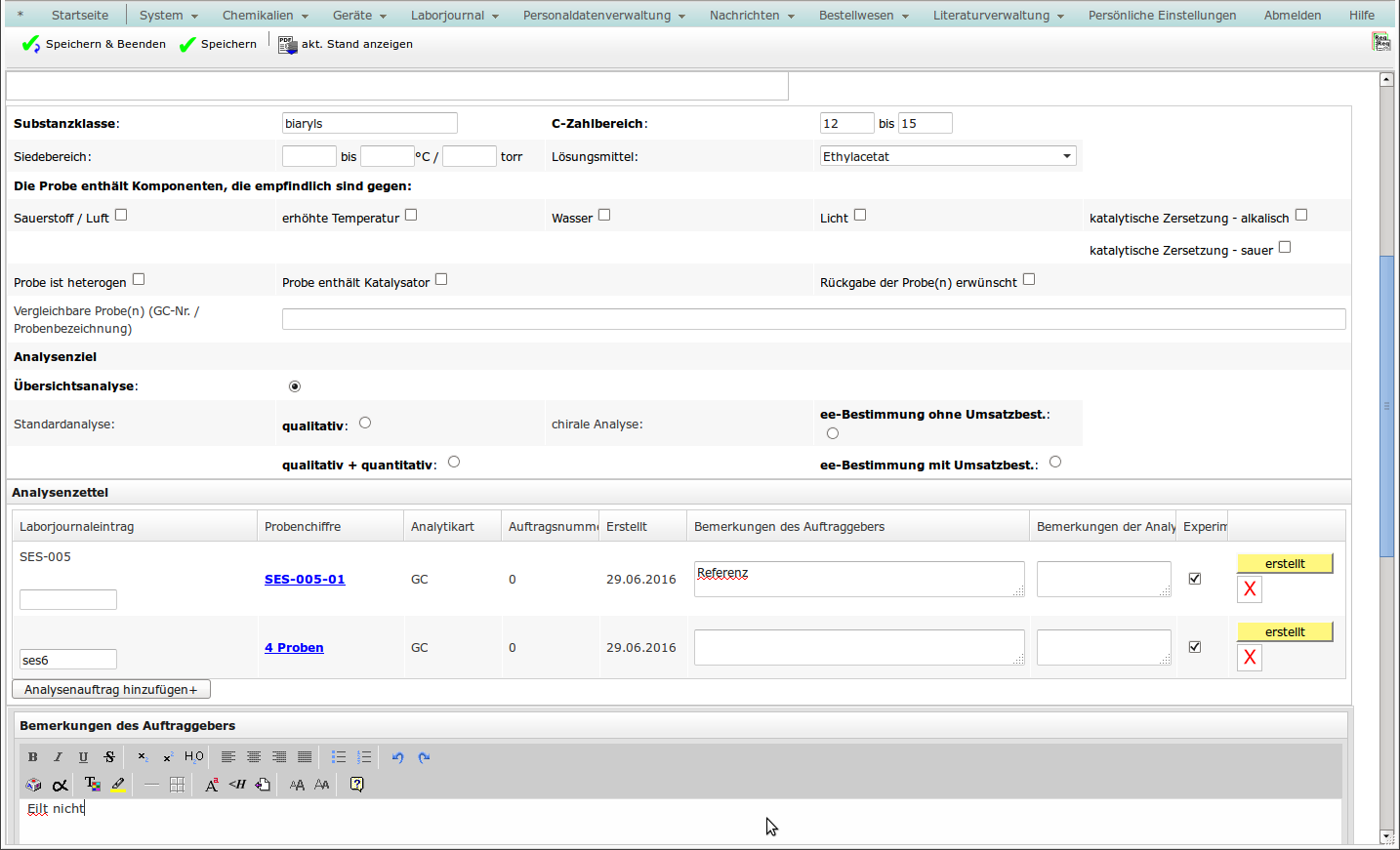Check the Probe enthält Katalysator box
Viewport: 1400px width, 850px height.
(441, 280)
